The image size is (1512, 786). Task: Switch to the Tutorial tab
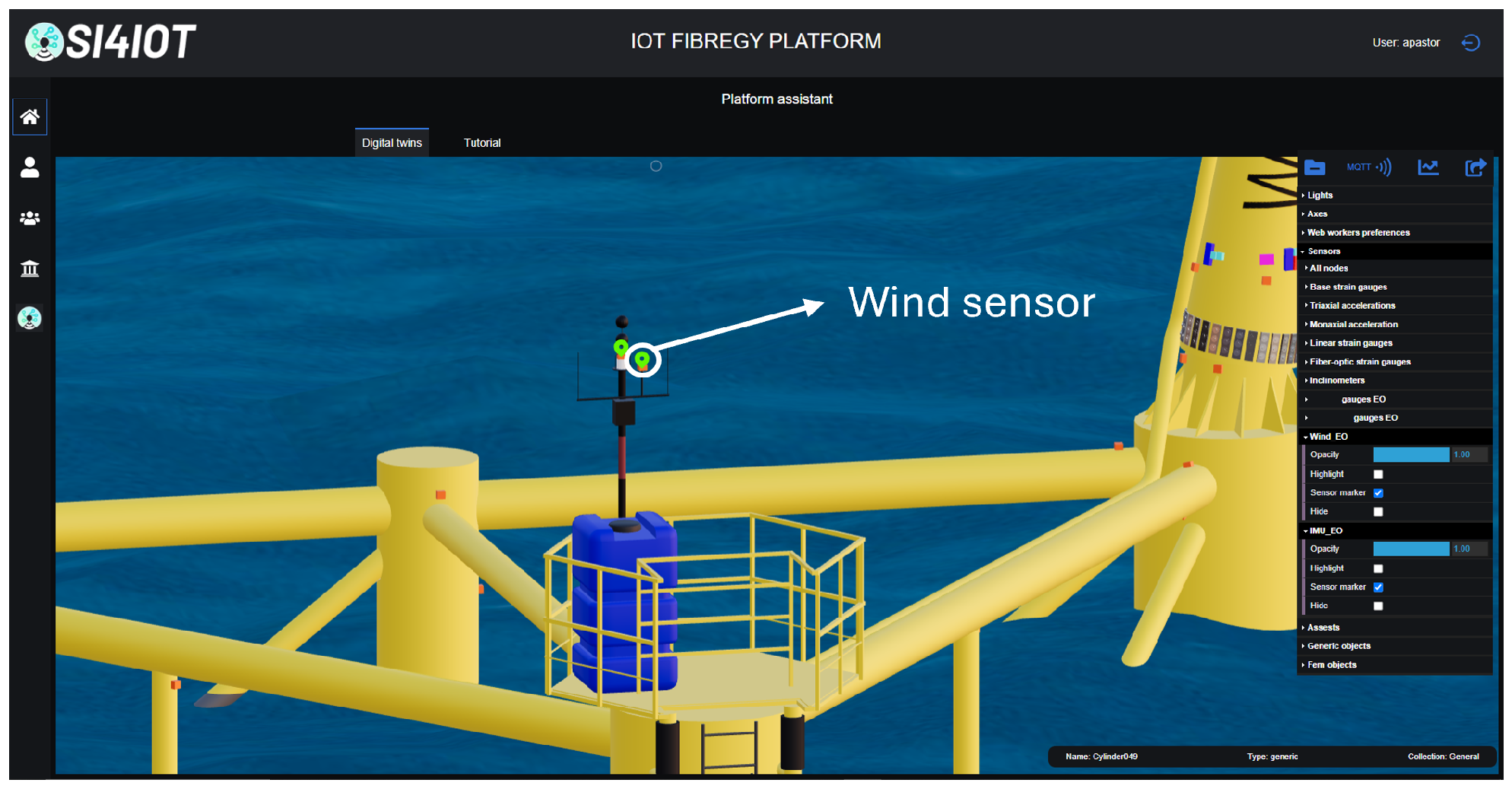[x=482, y=143]
